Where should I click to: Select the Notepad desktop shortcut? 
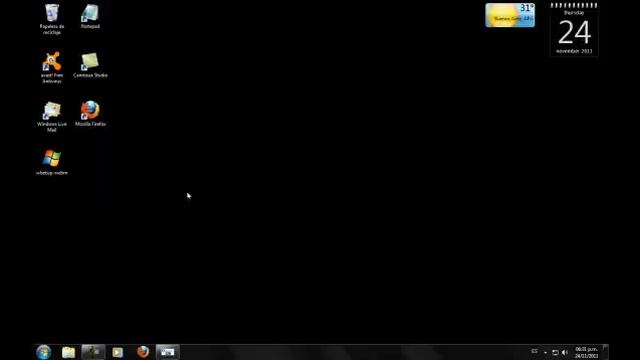pyautogui.click(x=90, y=16)
